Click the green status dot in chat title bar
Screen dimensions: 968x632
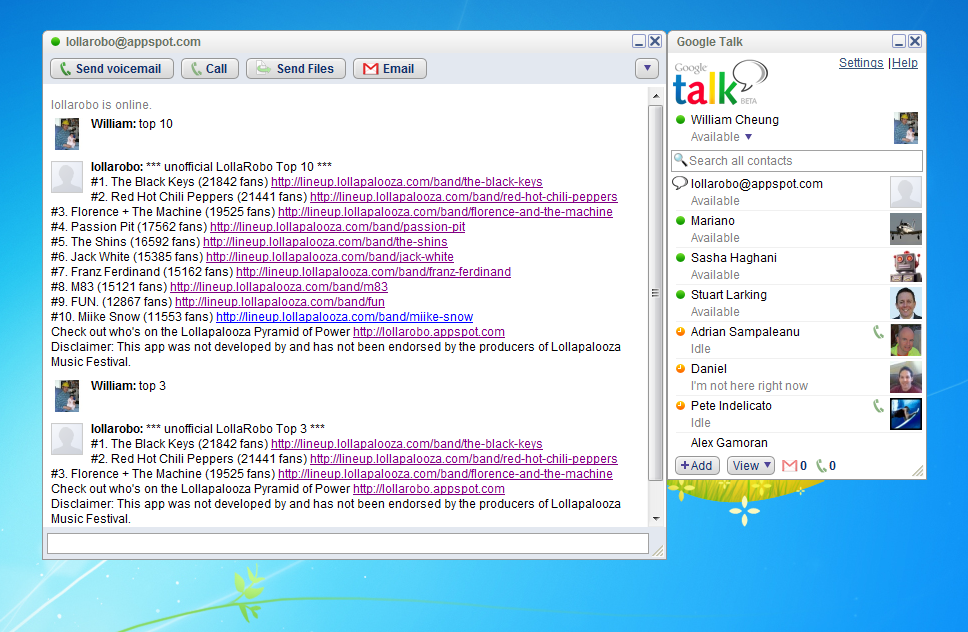(x=56, y=42)
